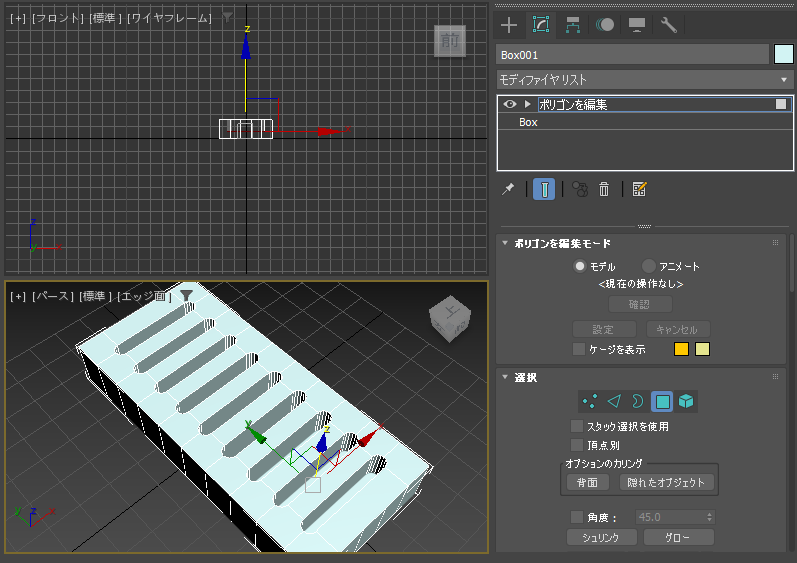797x563 pixels.
Task: Enable the ケージを表示 checkbox
Action: pos(578,349)
